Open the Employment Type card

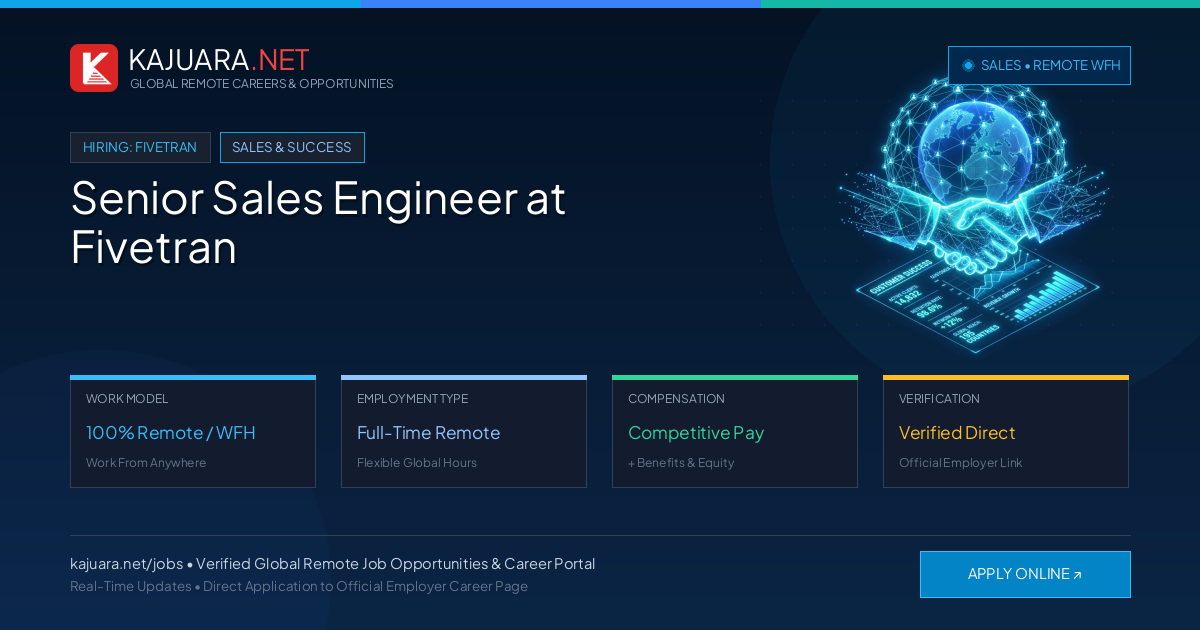tap(464, 432)
